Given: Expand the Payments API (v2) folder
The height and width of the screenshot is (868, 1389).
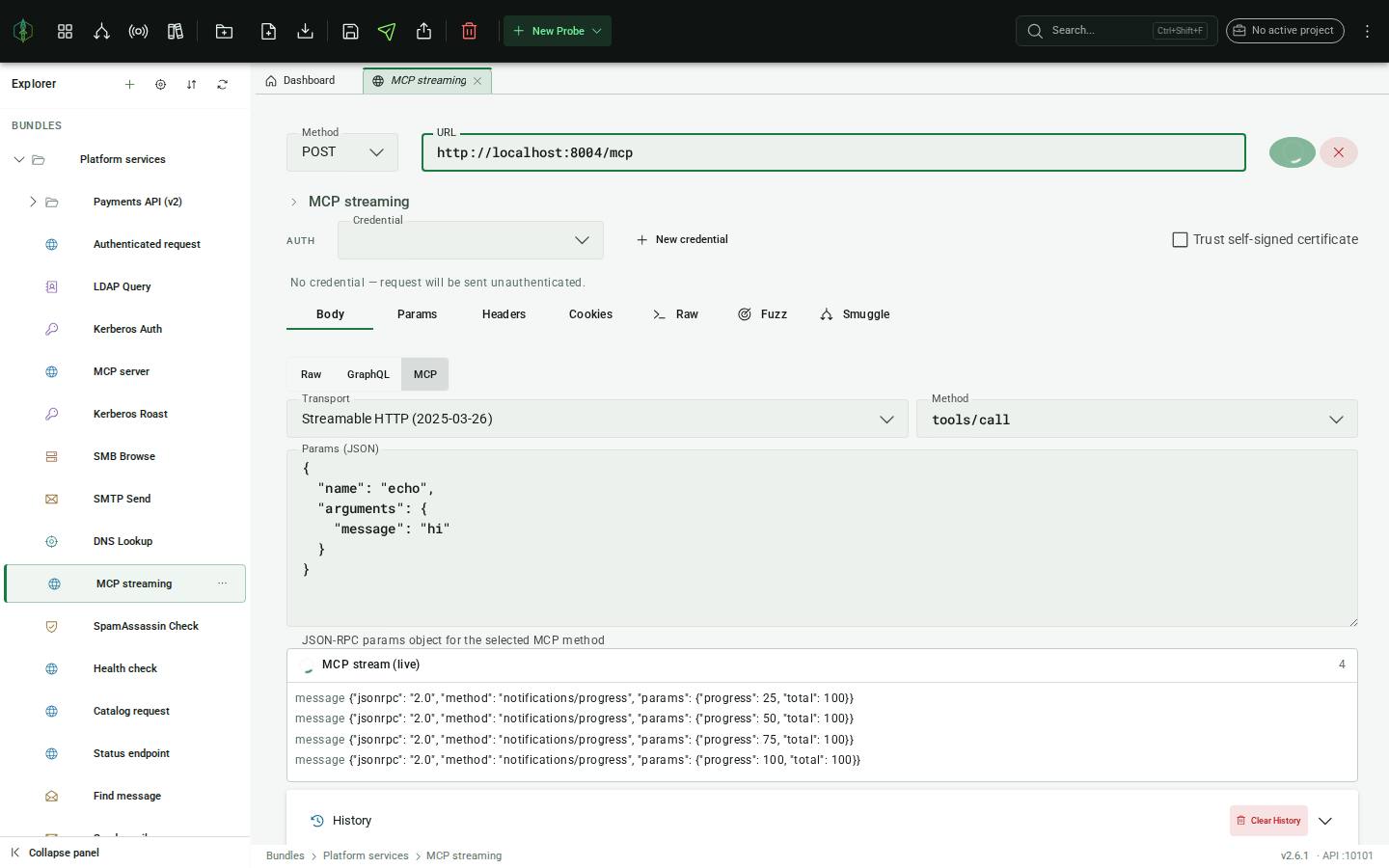Looking at the screenshot, I should [x=33, y=202].
